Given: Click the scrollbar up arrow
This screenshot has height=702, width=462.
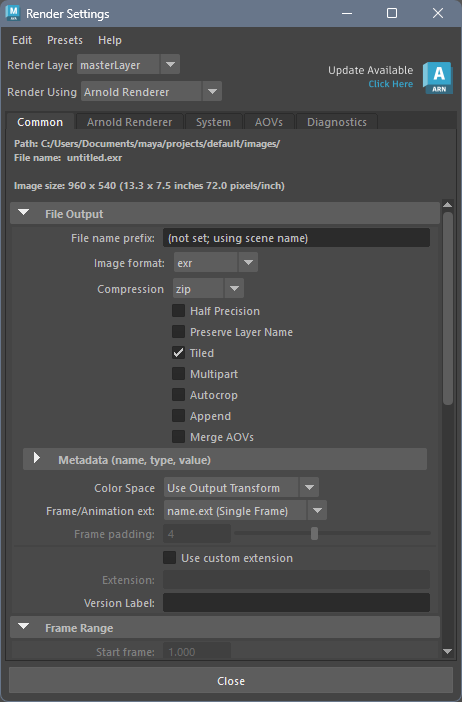Looking at the screenshot, I should pos(447,205).
